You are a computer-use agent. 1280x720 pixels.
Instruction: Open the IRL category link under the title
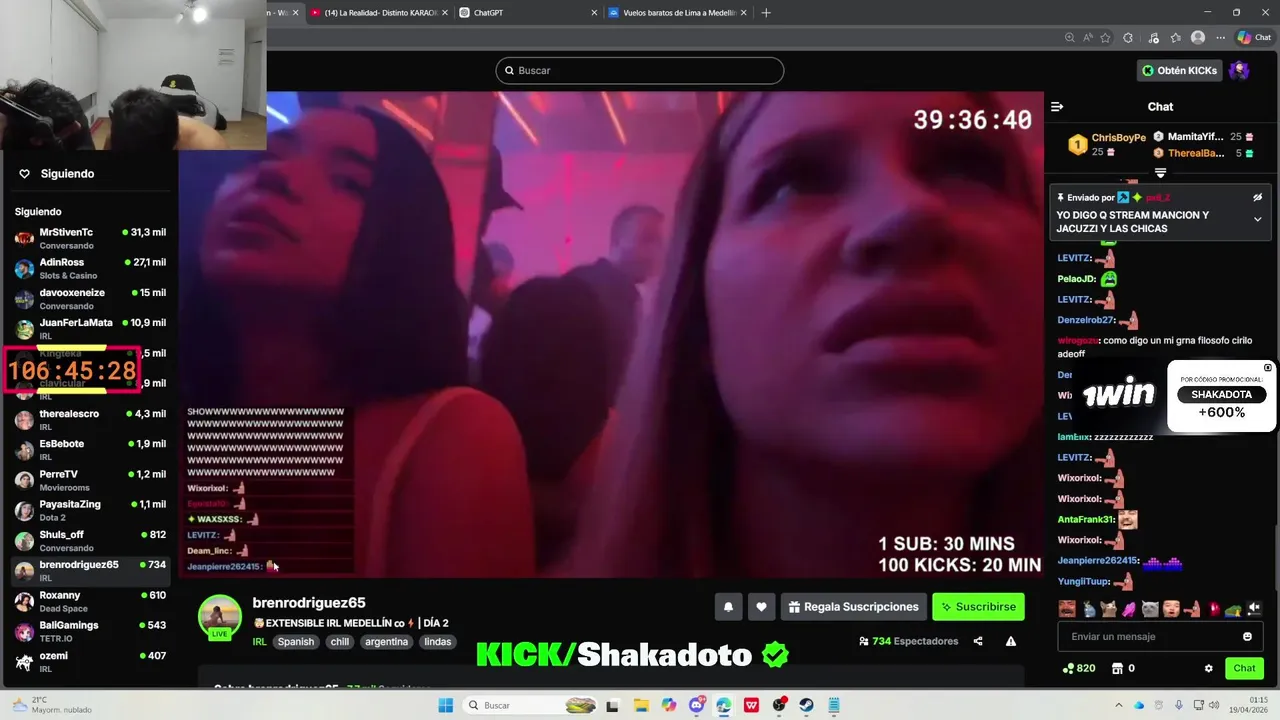click(x=259, y=642)
